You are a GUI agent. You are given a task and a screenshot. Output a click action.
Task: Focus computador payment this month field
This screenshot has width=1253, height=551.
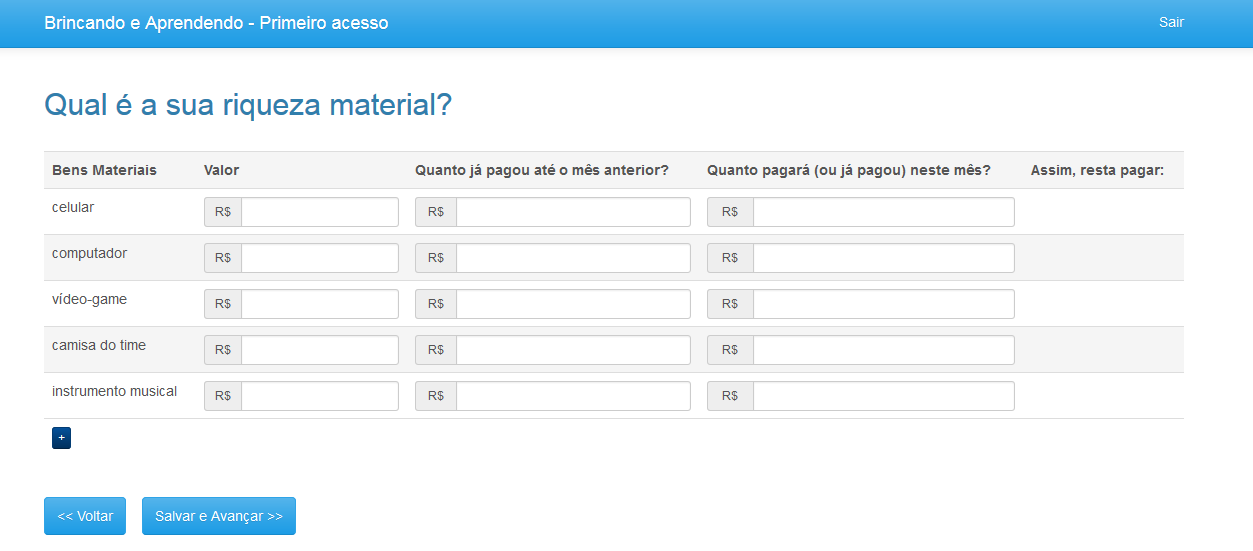[x=884, y=258]
